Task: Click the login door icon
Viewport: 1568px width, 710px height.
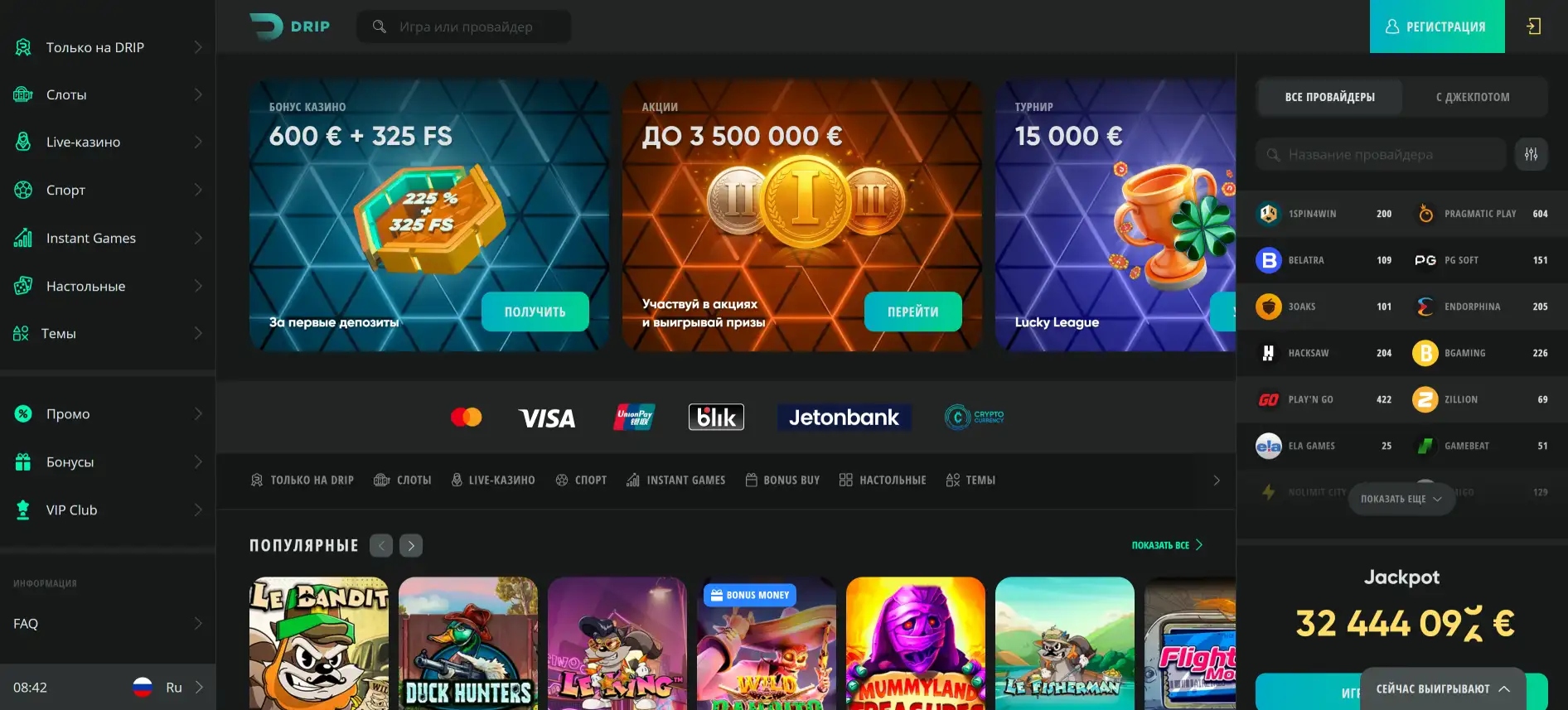Action: pos(1534,27)
